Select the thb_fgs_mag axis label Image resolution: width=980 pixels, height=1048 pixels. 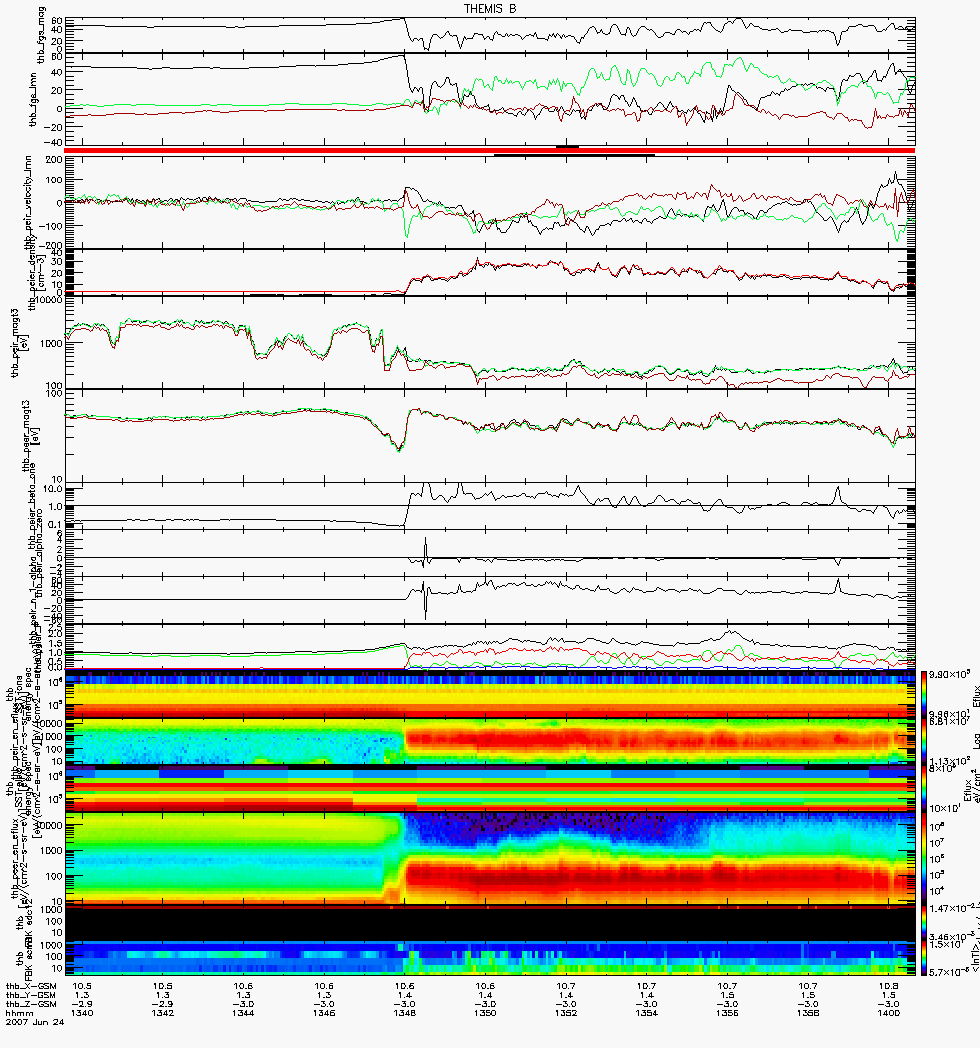click(41, 35)
